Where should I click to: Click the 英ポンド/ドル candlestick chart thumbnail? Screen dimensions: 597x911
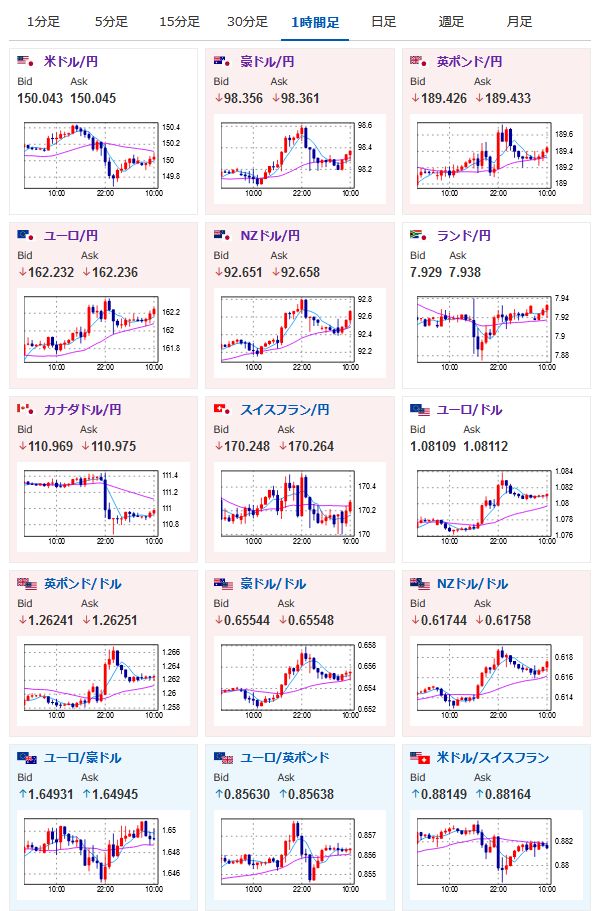(103, 680)
